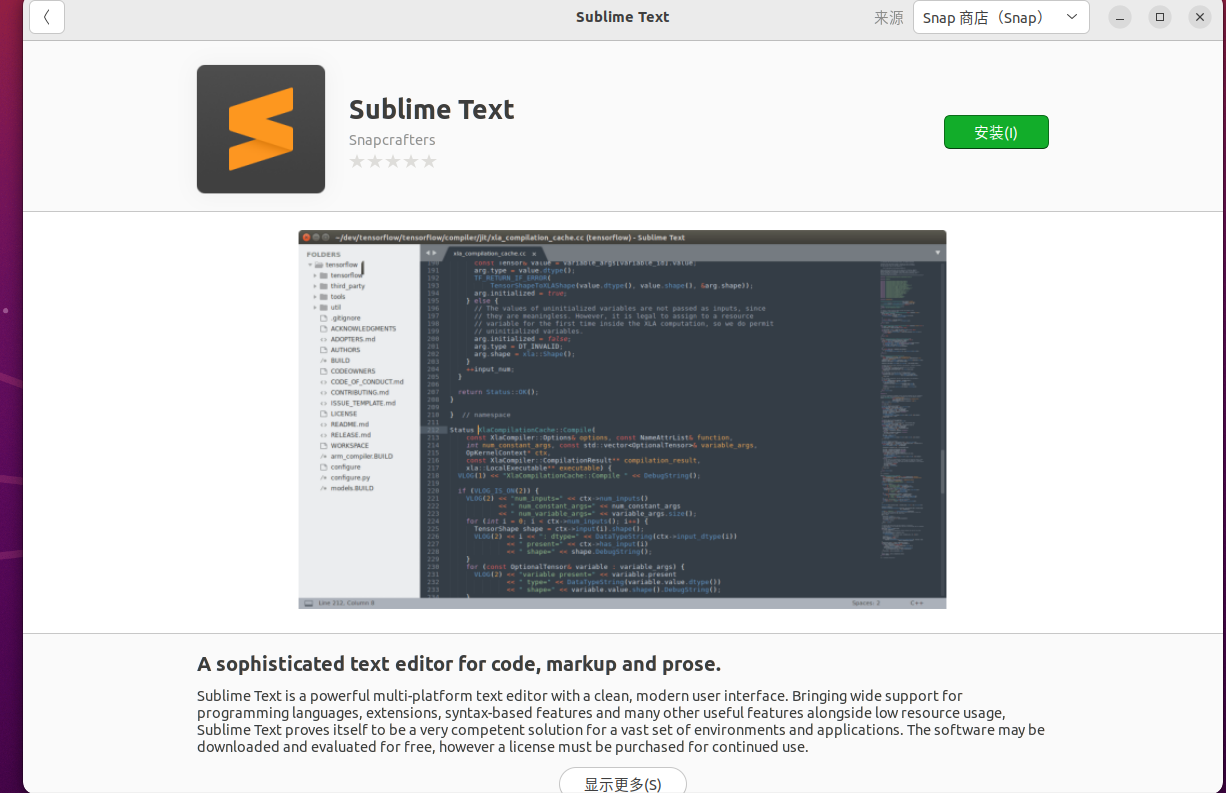Click the green 安装(I) install button
Viewport: 1226px width, 793px height.
click(x=996, y=131)
